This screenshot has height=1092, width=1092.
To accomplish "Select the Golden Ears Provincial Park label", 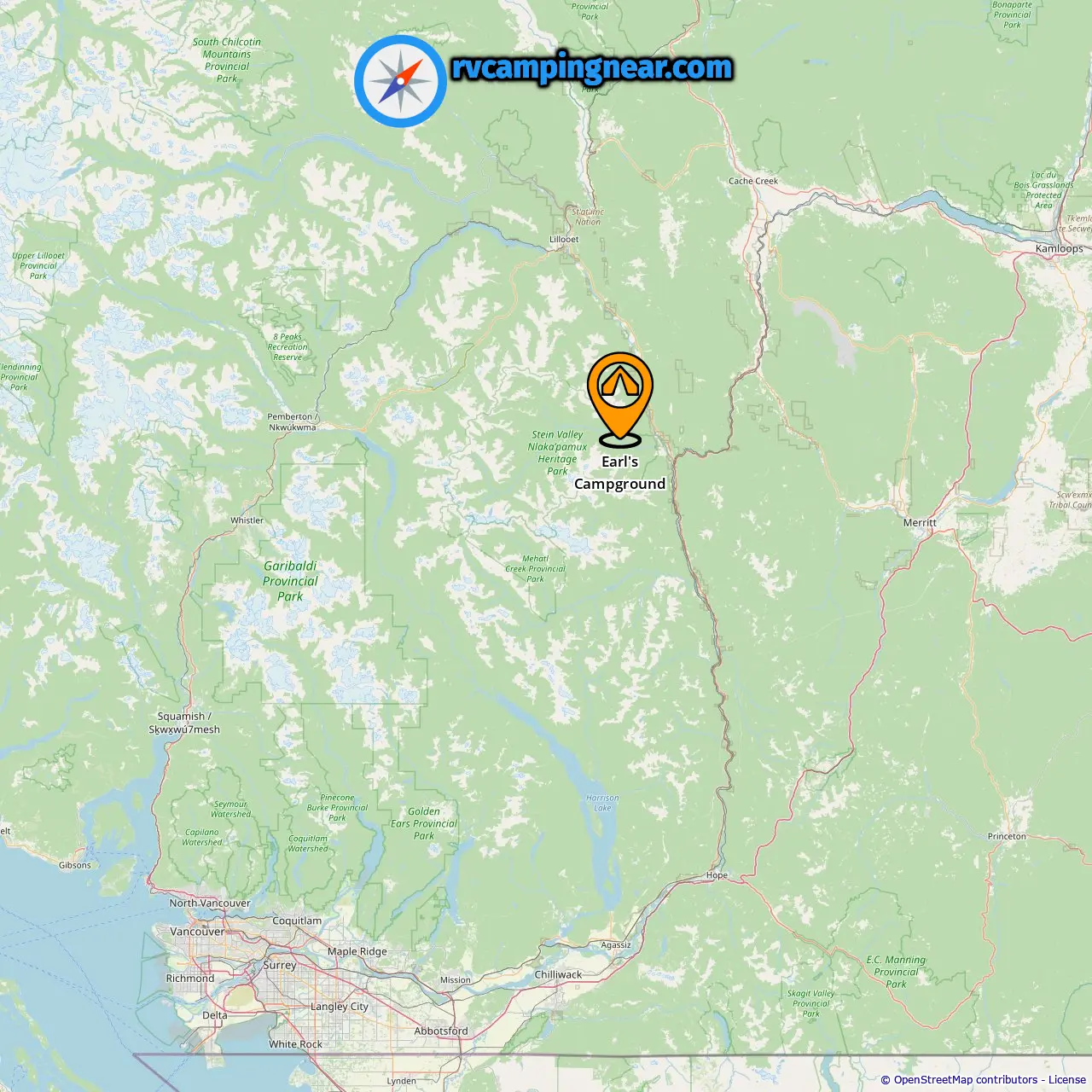I will pos(424,824).
